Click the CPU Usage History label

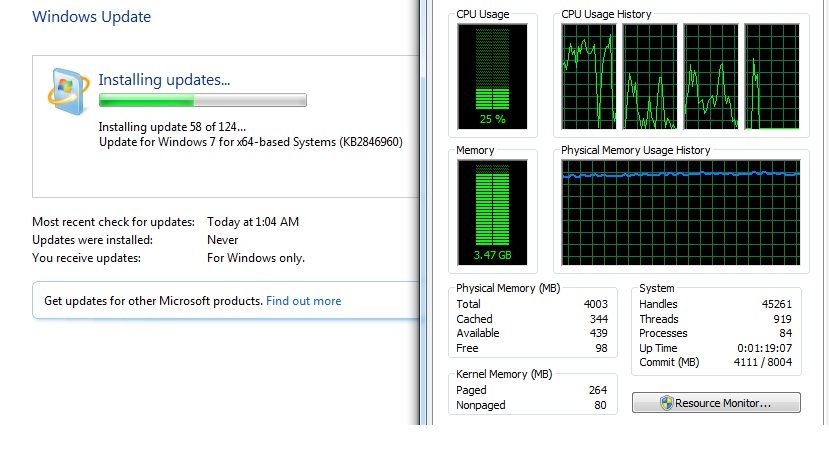tap(606, 14)
